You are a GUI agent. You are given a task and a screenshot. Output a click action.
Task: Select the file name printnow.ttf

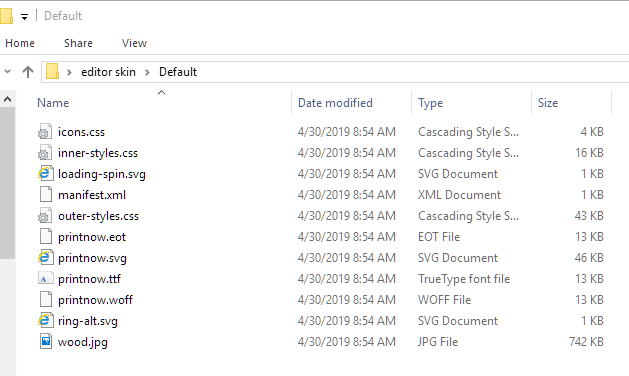pos(89,278)
